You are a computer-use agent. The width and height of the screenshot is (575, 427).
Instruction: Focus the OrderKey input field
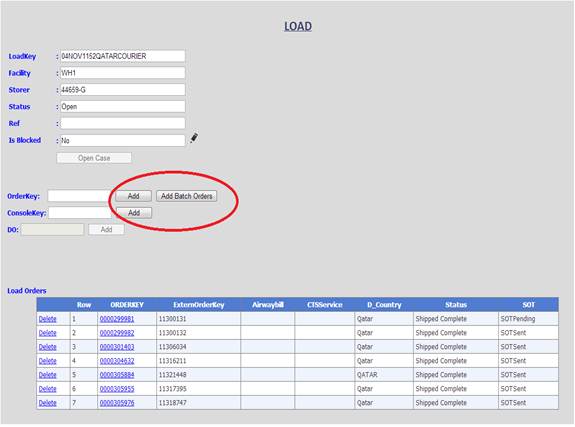[x=79, y=196]
